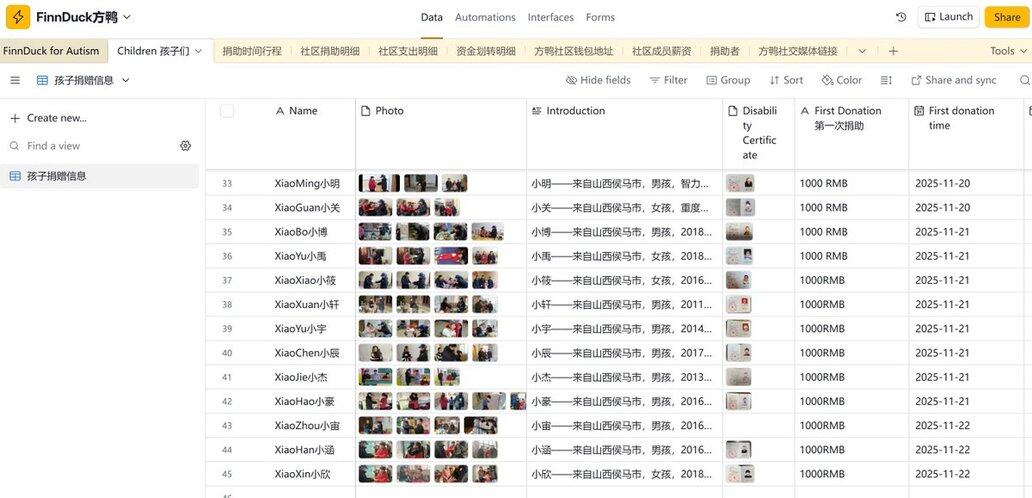Switch to the Automations tab

tap(485, 17)
